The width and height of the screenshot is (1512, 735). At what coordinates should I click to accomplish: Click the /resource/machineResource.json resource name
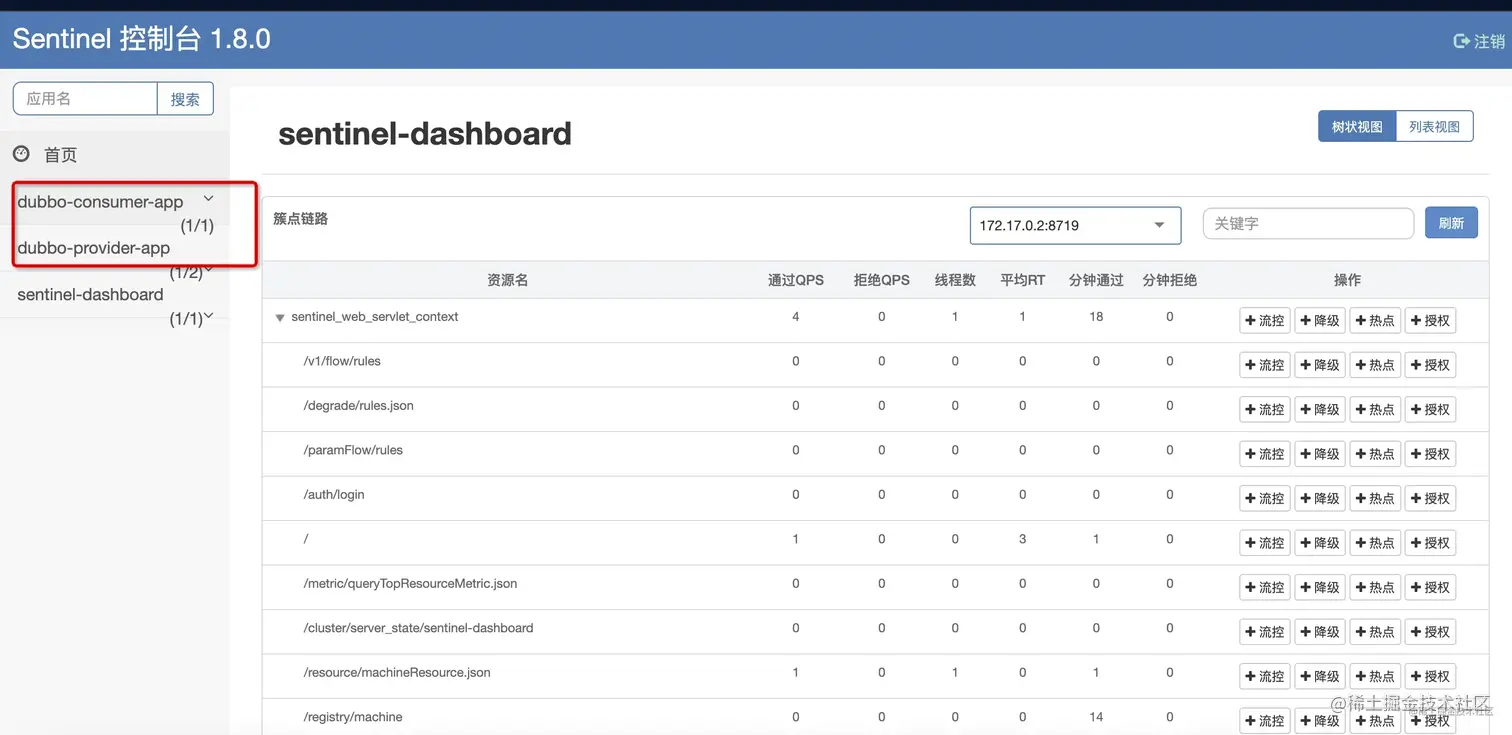[x=397, y=672]
